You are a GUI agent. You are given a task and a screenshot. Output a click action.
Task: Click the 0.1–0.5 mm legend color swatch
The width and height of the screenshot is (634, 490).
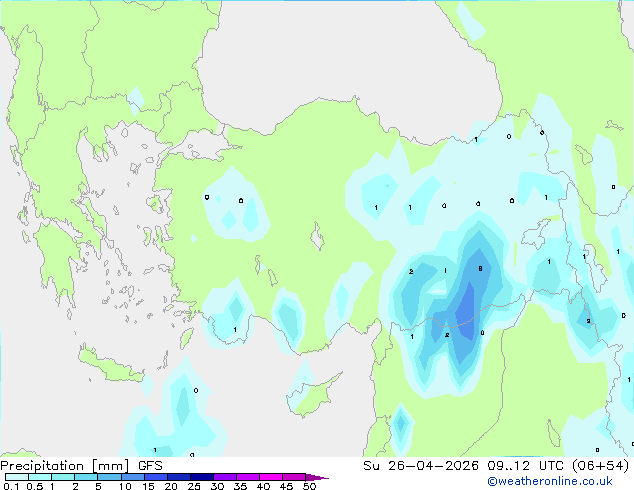[x=17, y=477]
